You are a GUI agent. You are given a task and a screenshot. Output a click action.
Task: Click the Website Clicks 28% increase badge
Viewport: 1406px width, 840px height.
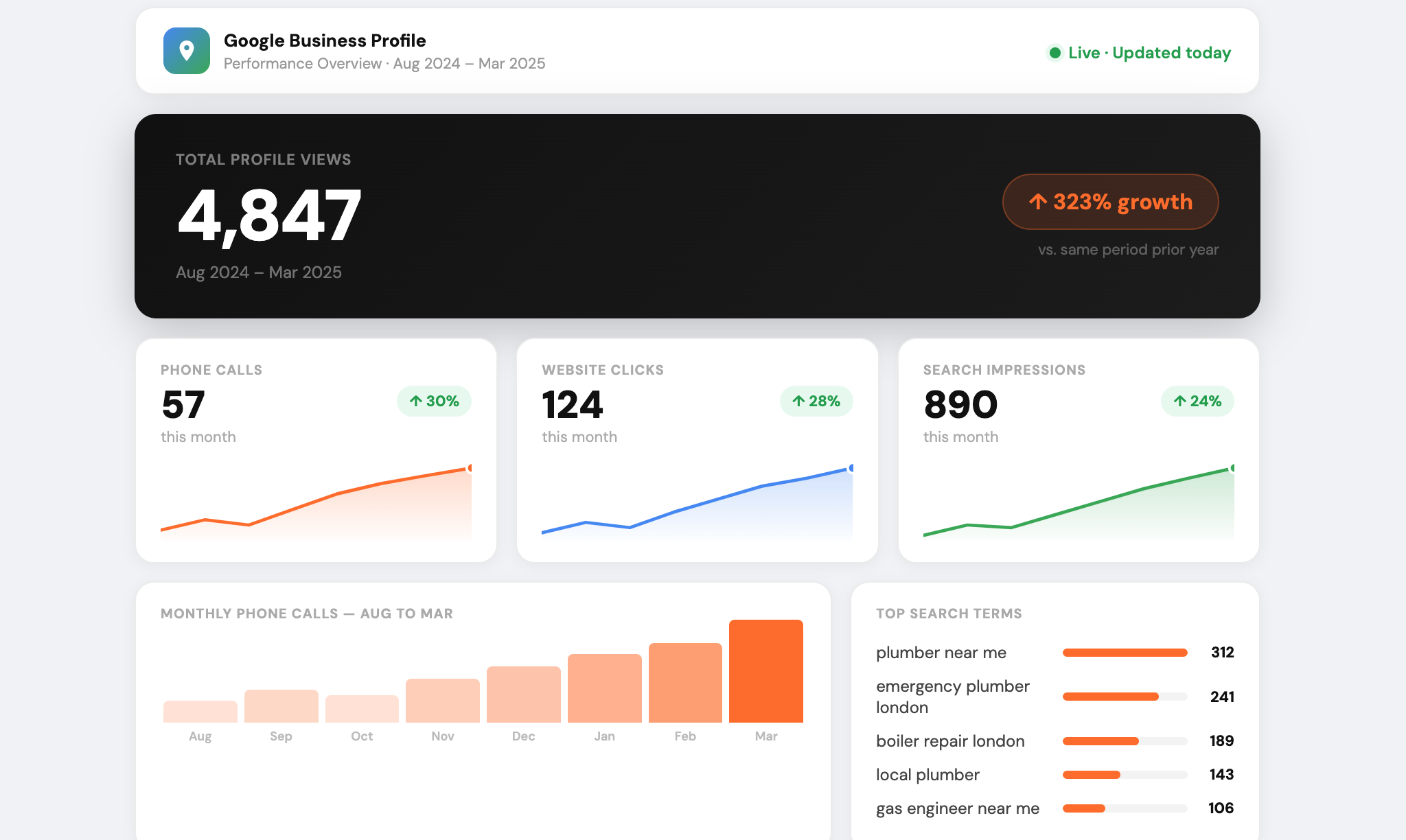click(x=816, y=401)
